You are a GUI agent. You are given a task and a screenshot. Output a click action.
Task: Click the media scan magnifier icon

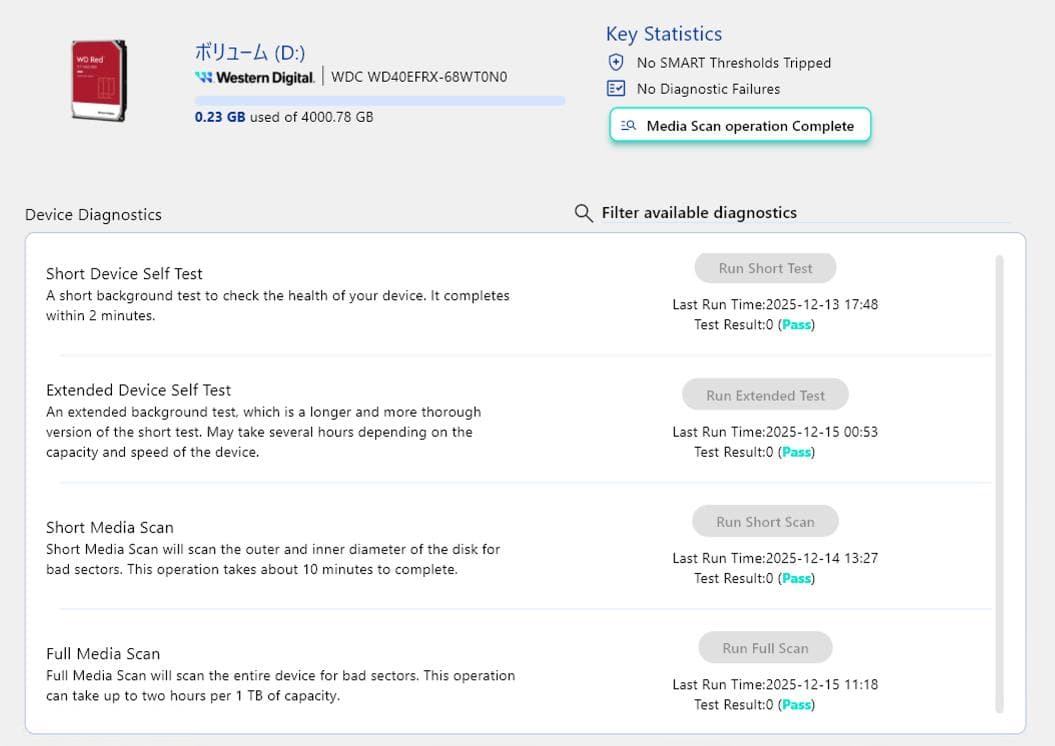pos(628,126)
